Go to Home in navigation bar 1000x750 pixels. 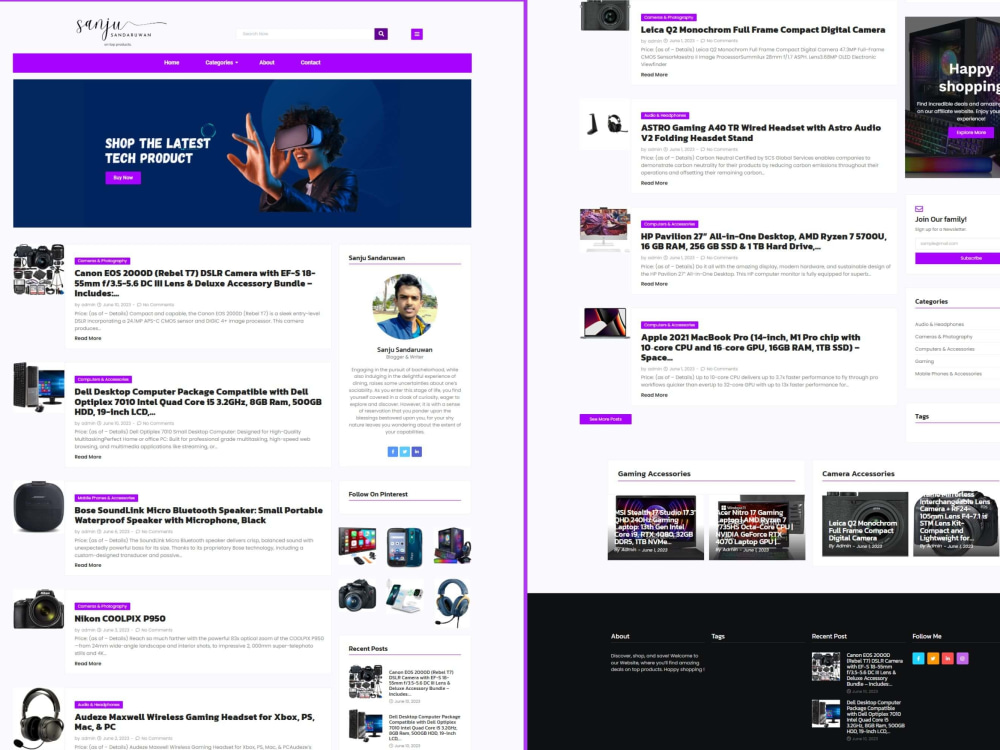pos(172,62)
